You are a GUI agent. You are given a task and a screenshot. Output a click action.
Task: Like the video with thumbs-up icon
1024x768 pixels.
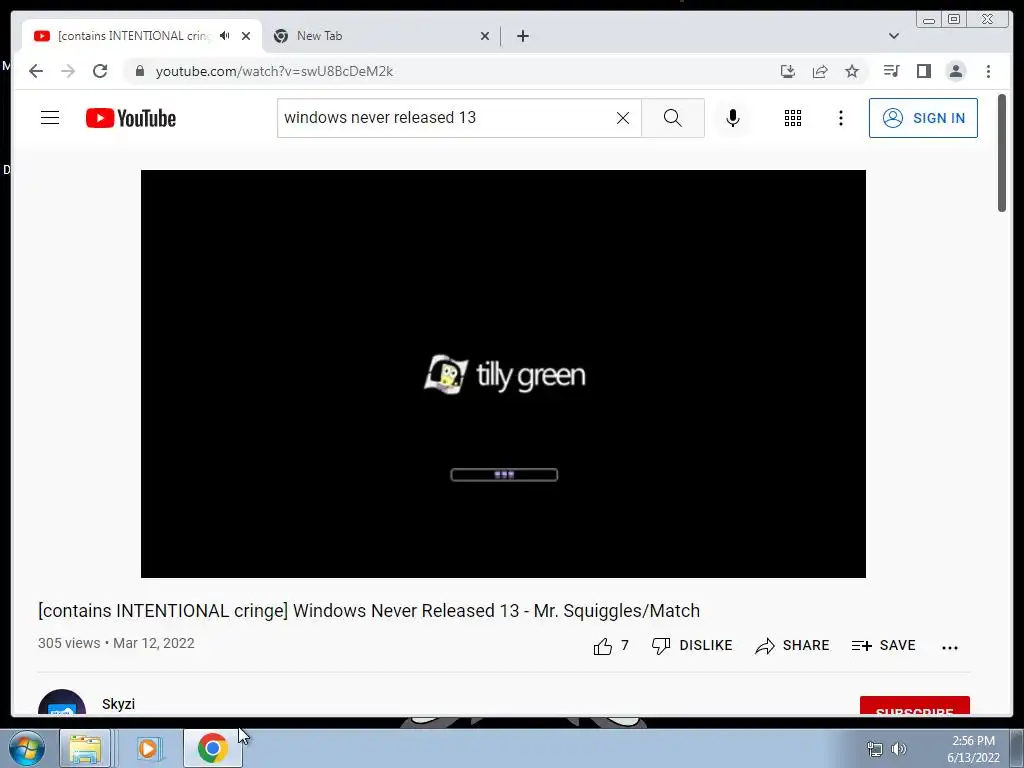(x=603, y=646)
